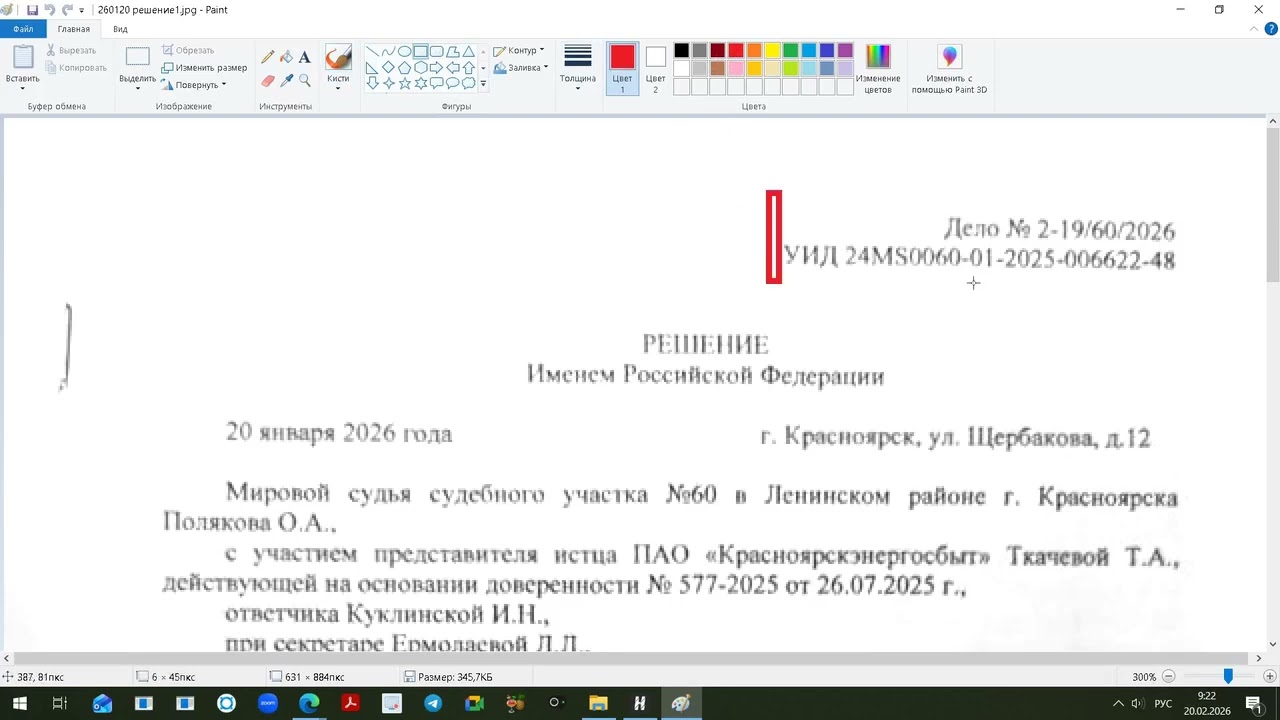Pick the orange color swatch

click(754, 50)
